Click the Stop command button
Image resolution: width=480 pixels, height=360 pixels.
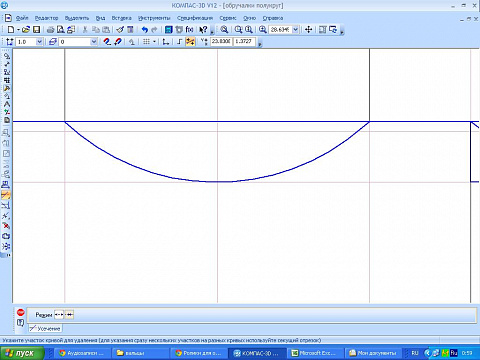coord(21,312)
